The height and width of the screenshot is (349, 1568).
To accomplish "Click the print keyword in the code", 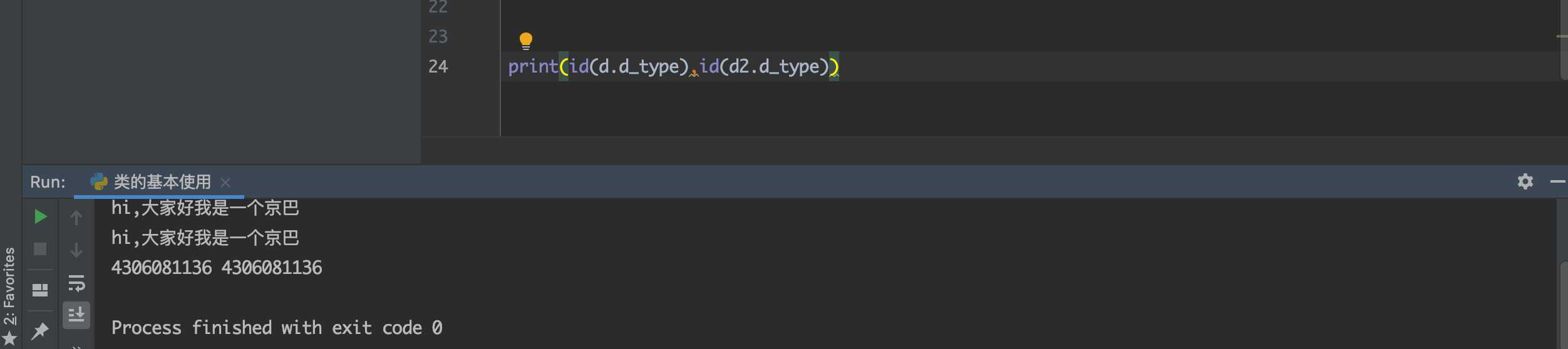I will (533, 66).
